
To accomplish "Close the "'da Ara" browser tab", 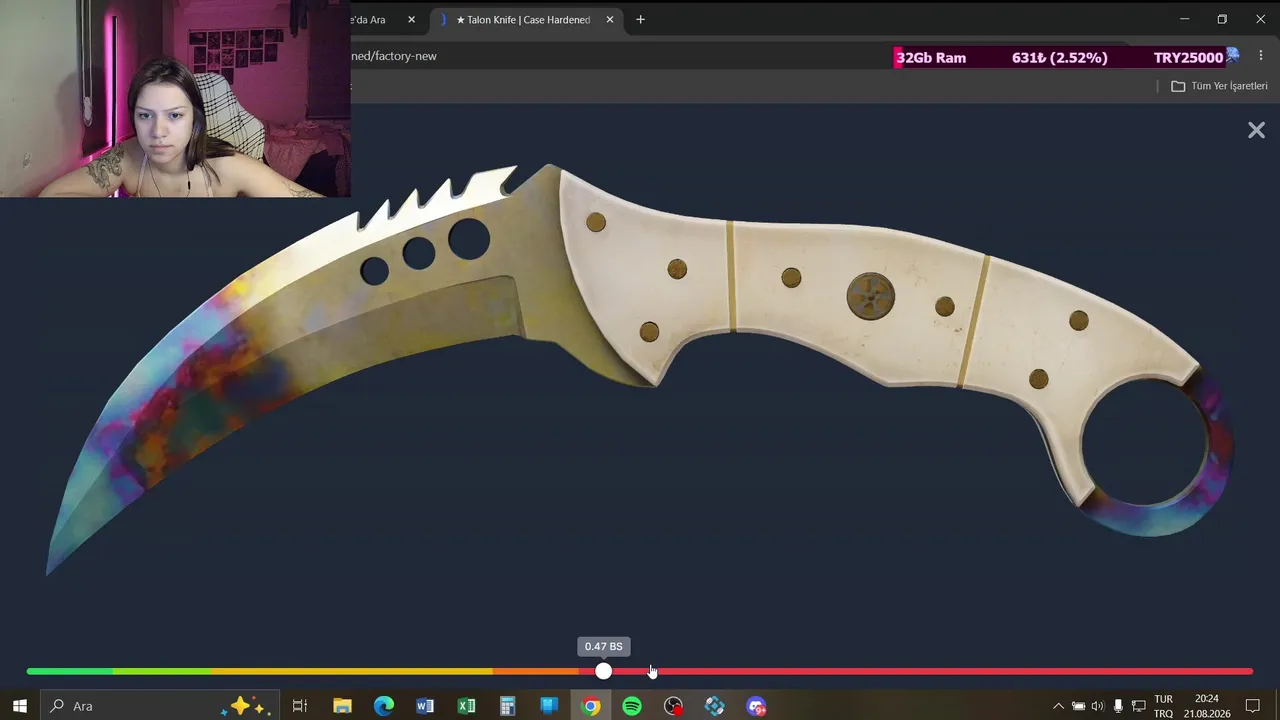I will (411, 20).
